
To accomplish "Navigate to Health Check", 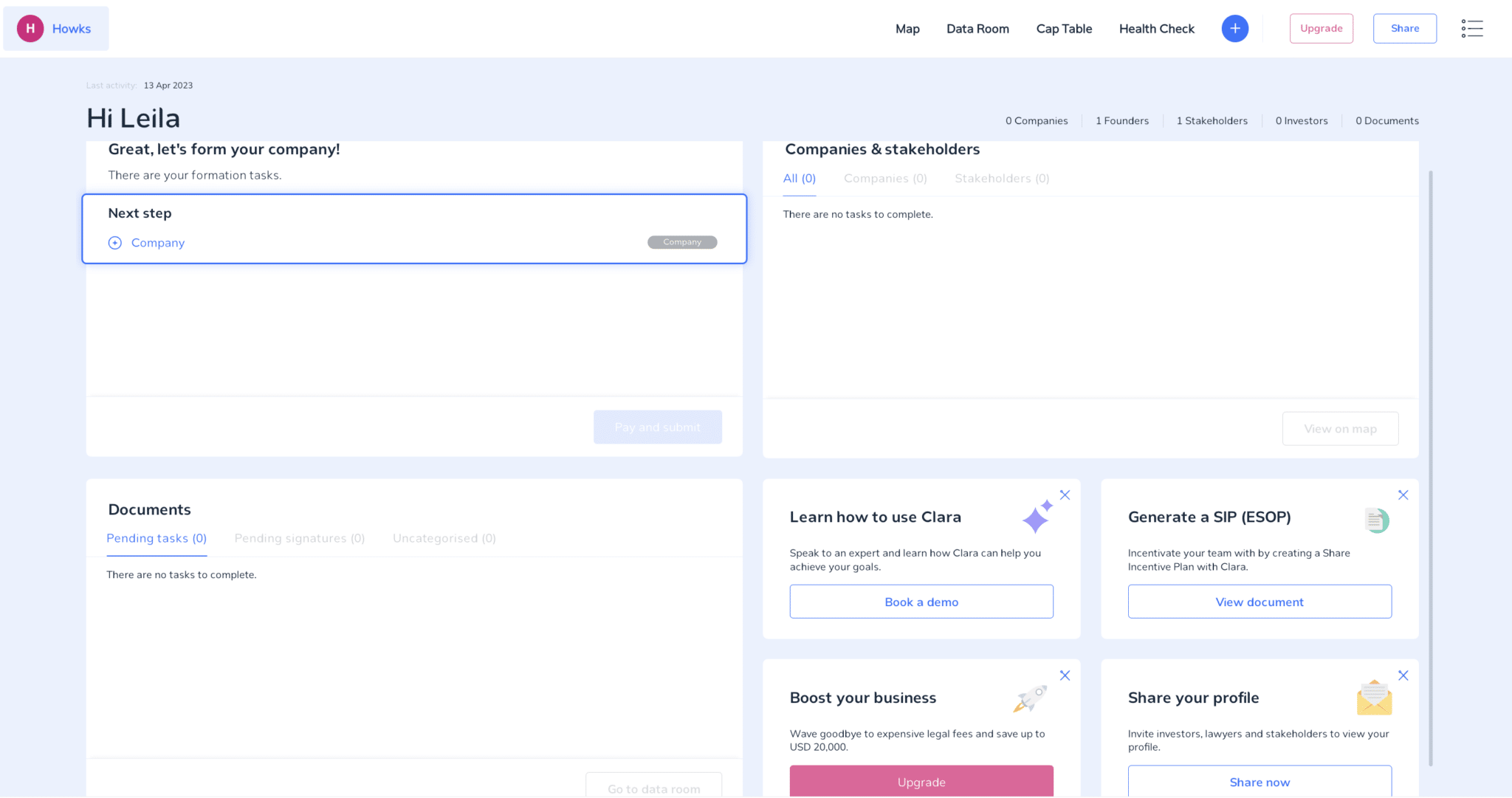I will pos(1157,28).
